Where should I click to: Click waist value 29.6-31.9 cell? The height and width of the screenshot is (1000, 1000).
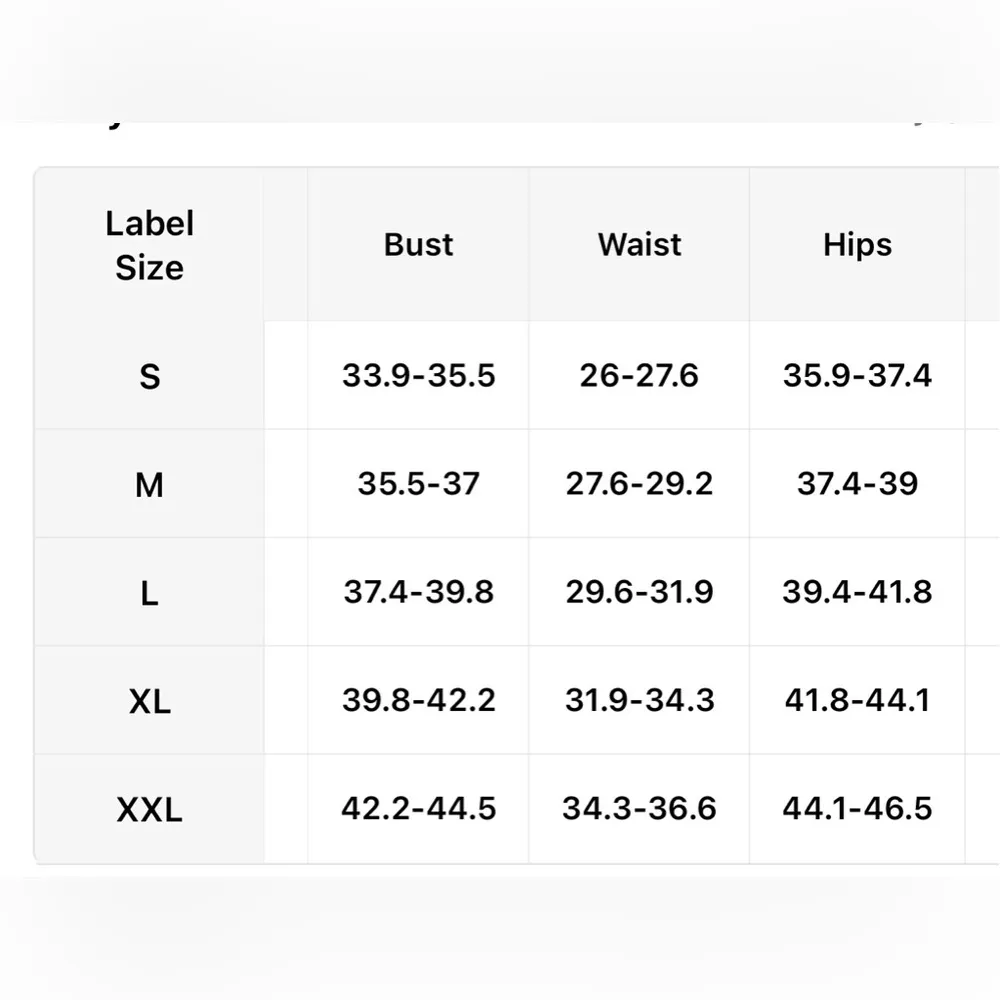[639, 592]
